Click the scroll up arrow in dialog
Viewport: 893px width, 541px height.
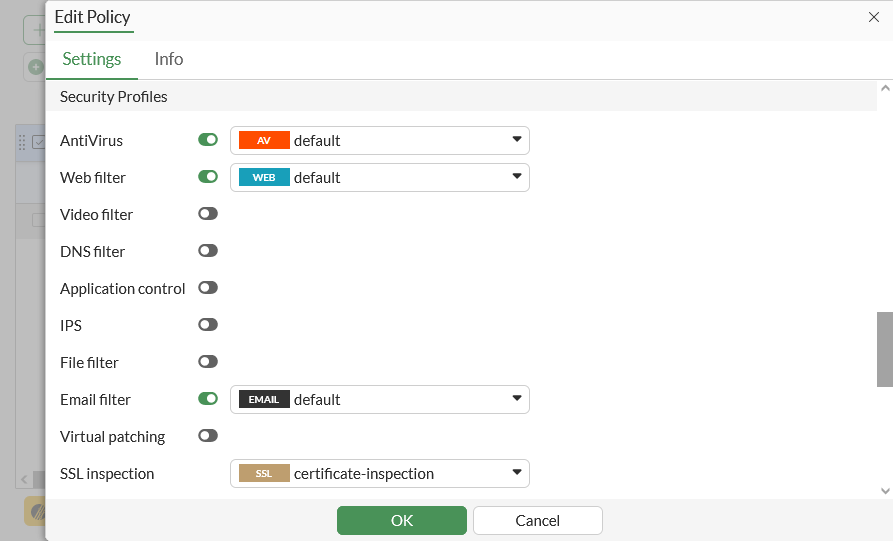[885, 89]
